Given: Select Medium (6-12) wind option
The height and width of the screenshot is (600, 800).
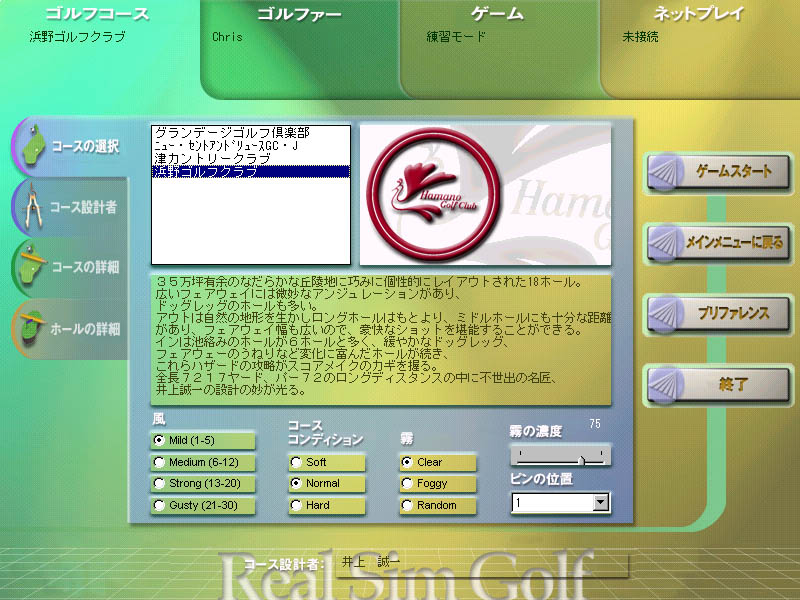Looking at the screenshot, I should point(159,462).
